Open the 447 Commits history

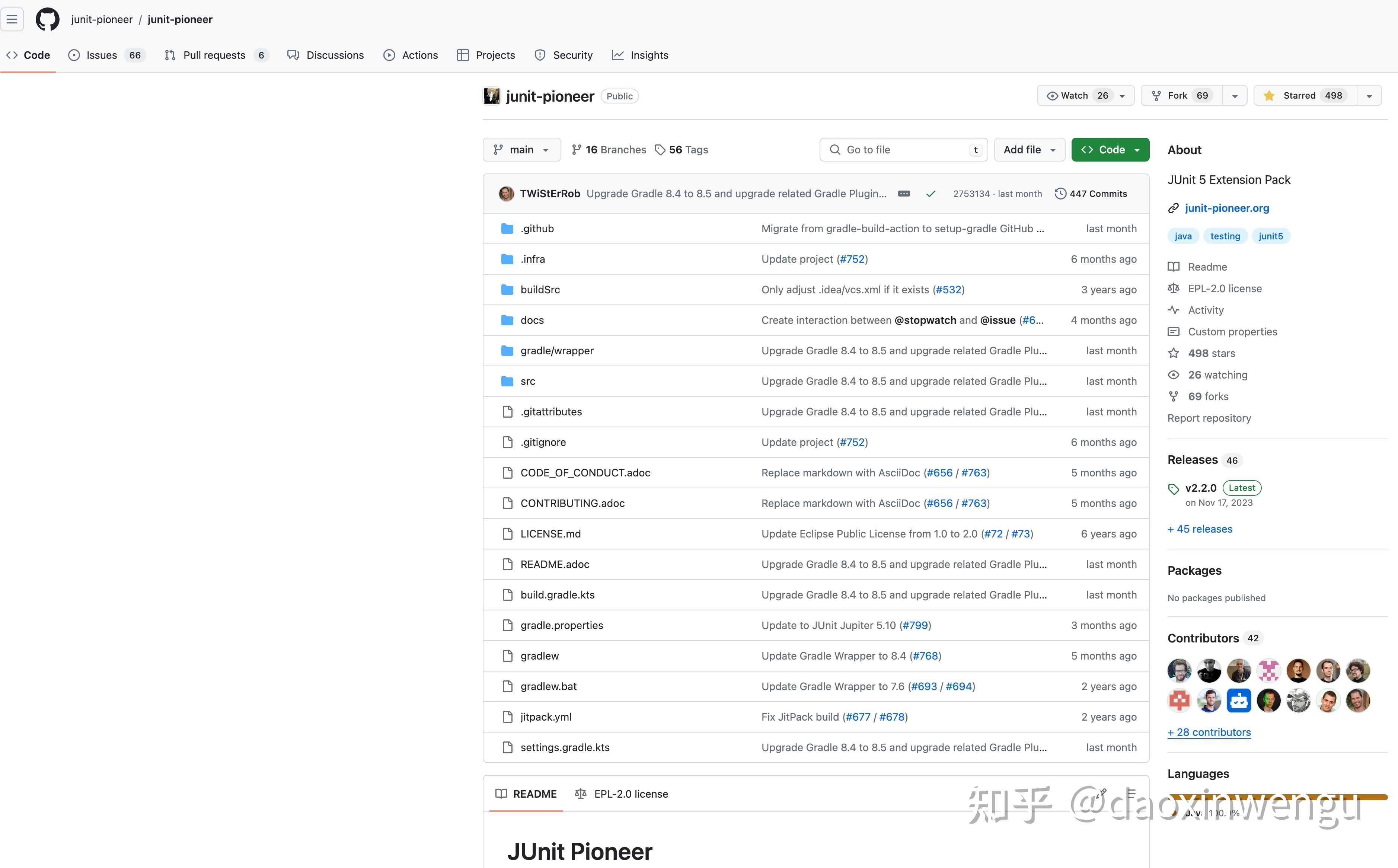click(1091, 194)
